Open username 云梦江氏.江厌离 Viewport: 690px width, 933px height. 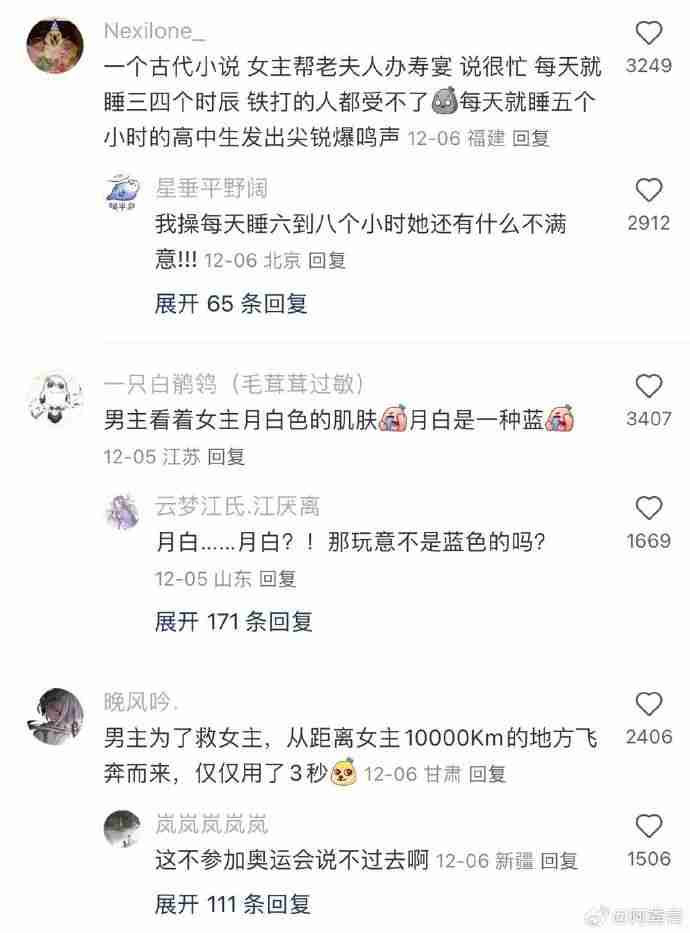[x=237, y=506]
